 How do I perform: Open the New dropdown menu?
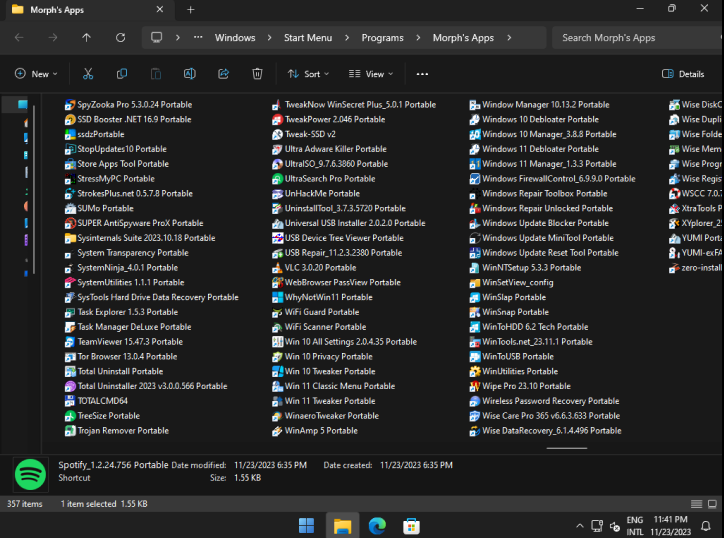coord(36,74)
